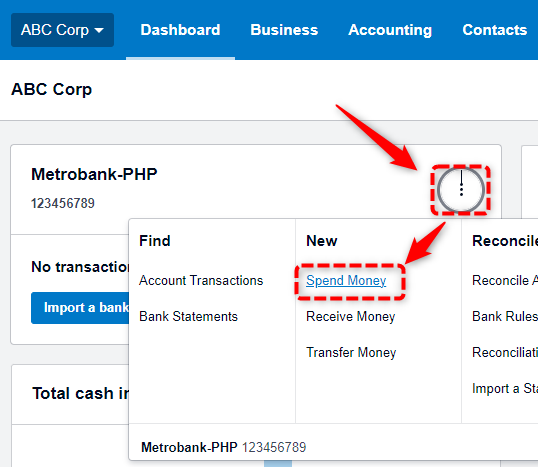Open Account Transactions under Find

point(201,280)
